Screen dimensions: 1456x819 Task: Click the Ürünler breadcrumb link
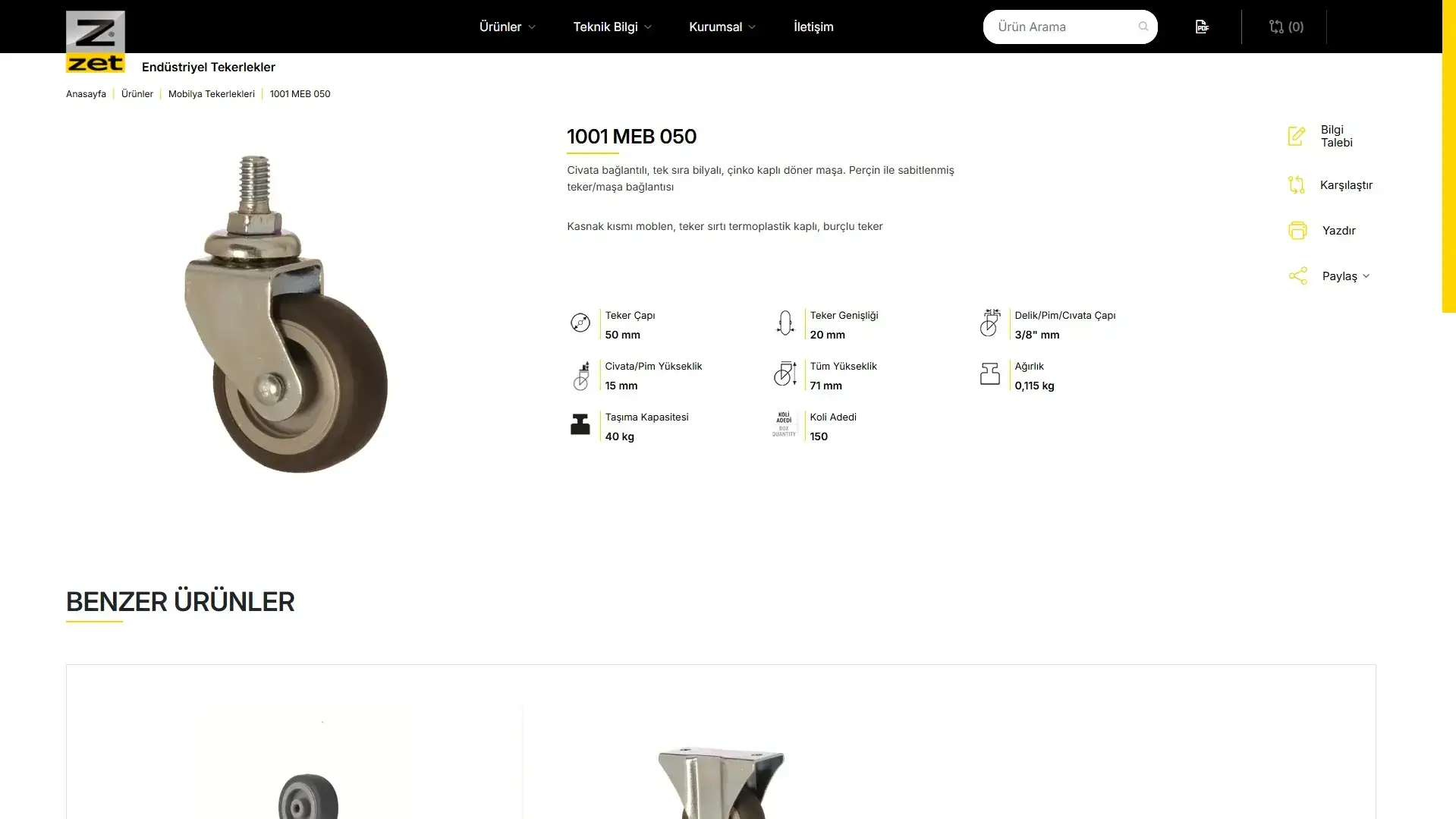tap(137, 94)
